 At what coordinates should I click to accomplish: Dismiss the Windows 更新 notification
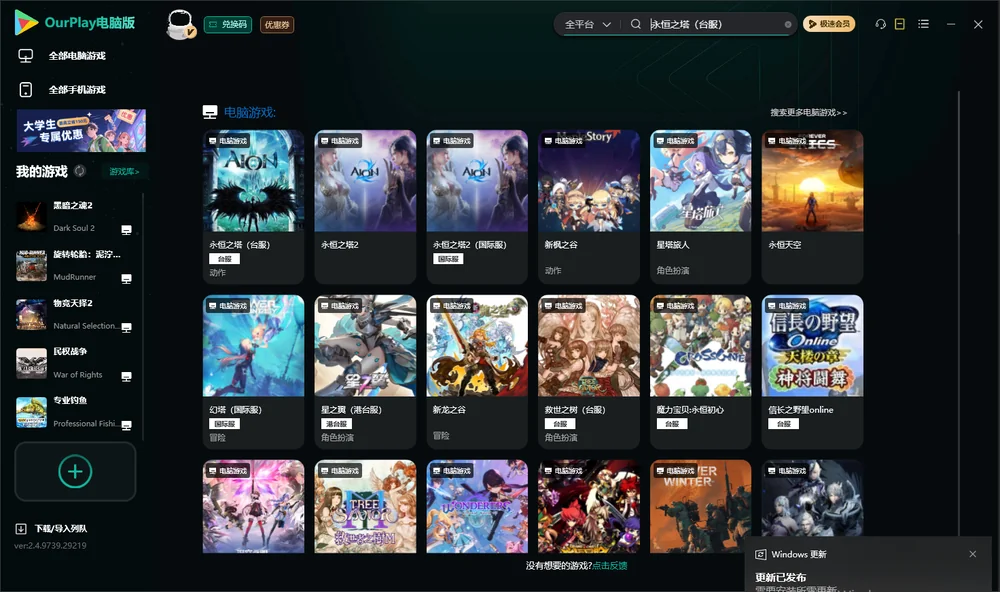coord(973,554)
